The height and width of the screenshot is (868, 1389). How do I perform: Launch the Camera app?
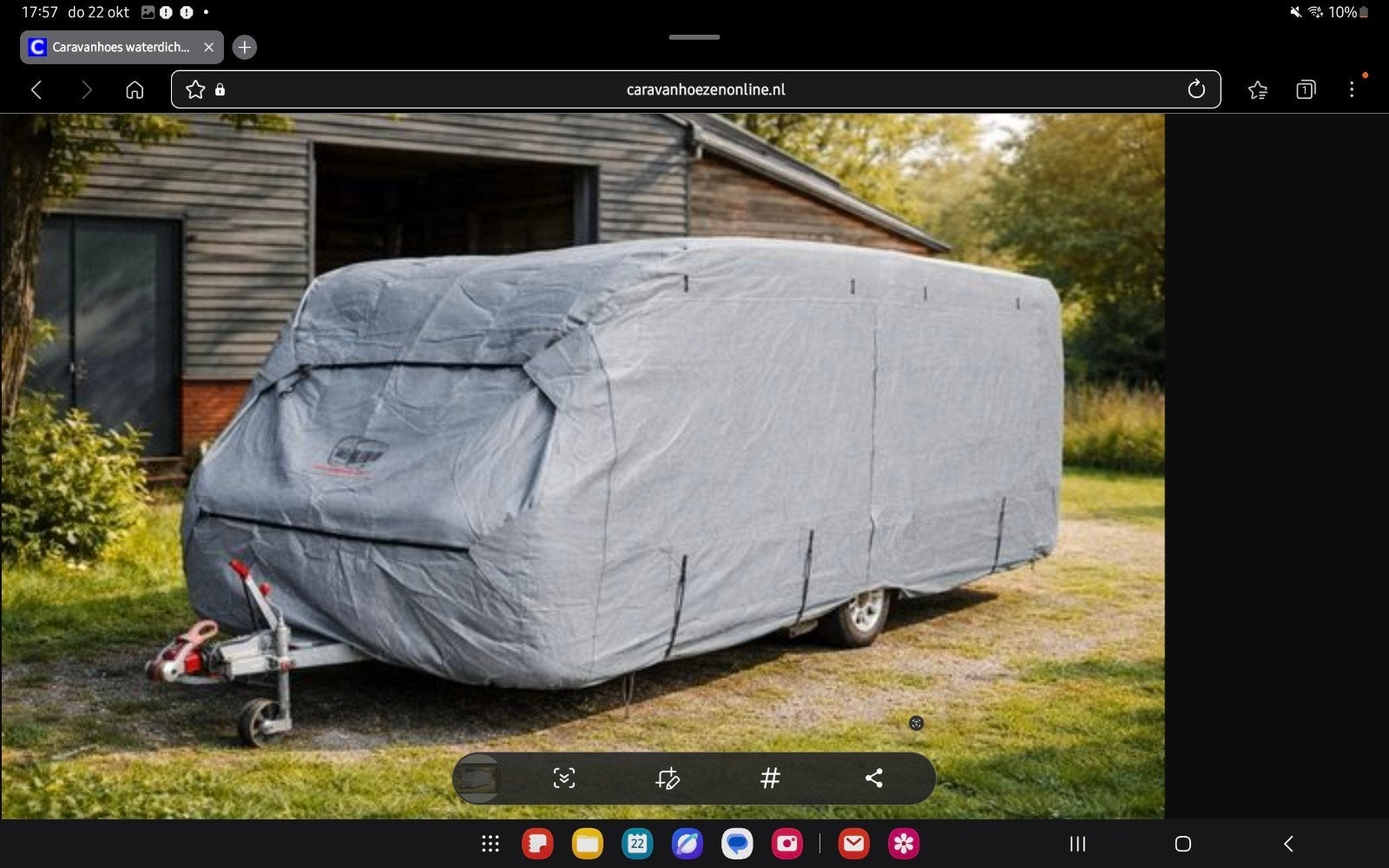[x=787, y=844]
